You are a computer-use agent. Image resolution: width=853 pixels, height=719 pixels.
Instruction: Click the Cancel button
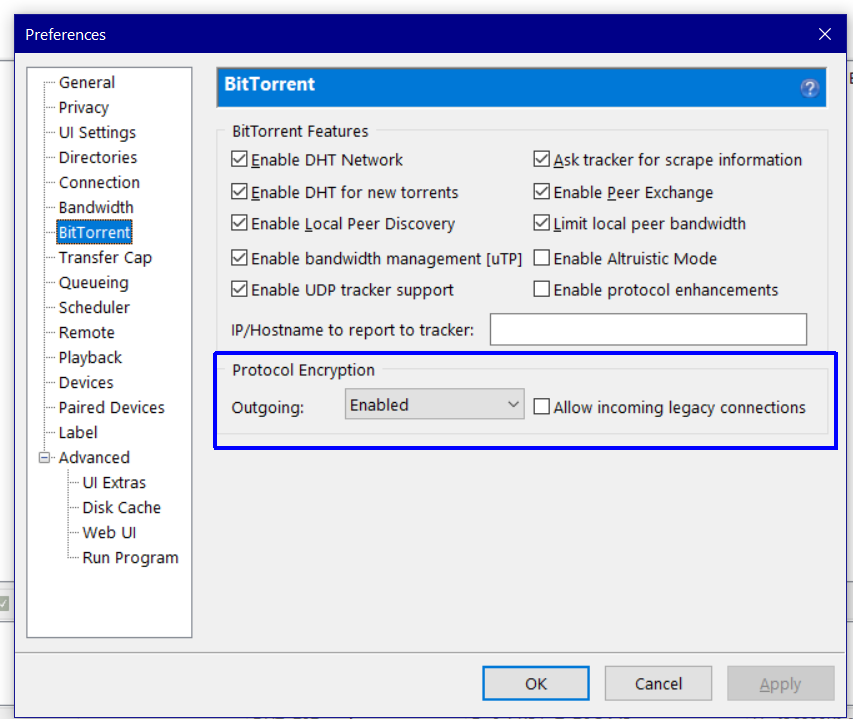658,683
